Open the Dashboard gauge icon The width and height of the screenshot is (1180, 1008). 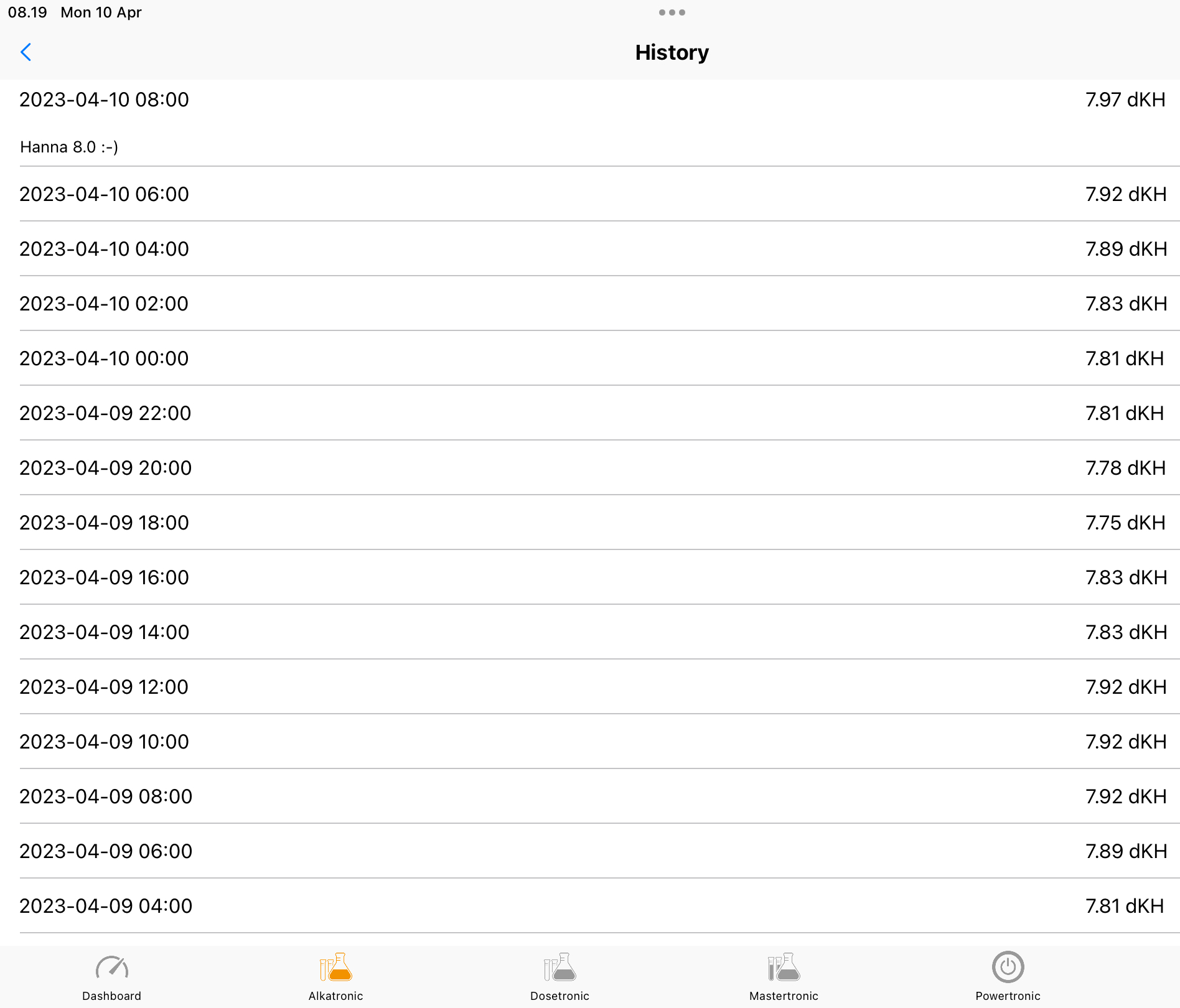coord(112,968)
